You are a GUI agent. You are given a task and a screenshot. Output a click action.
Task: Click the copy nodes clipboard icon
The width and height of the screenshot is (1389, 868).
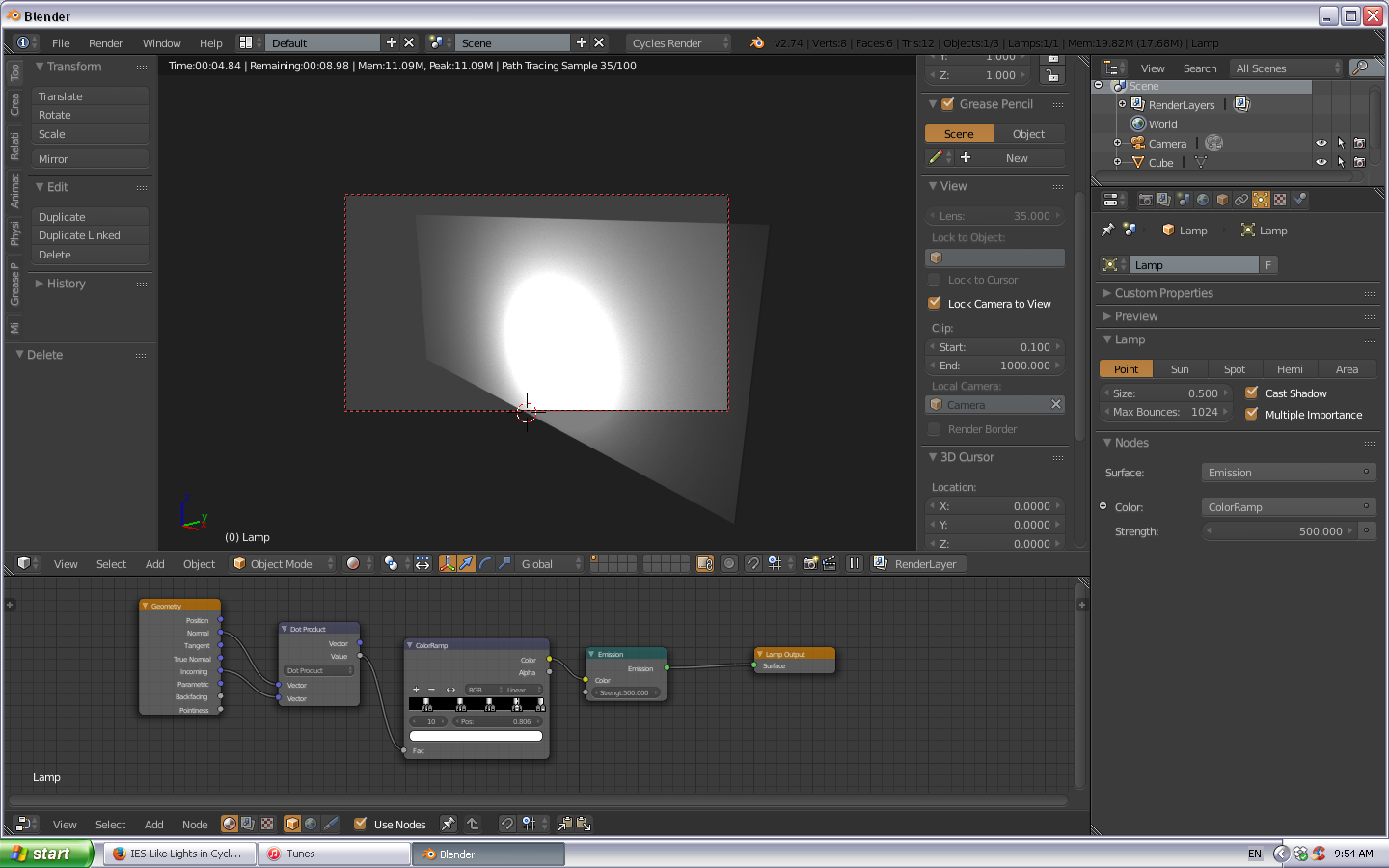click(565, 824)
